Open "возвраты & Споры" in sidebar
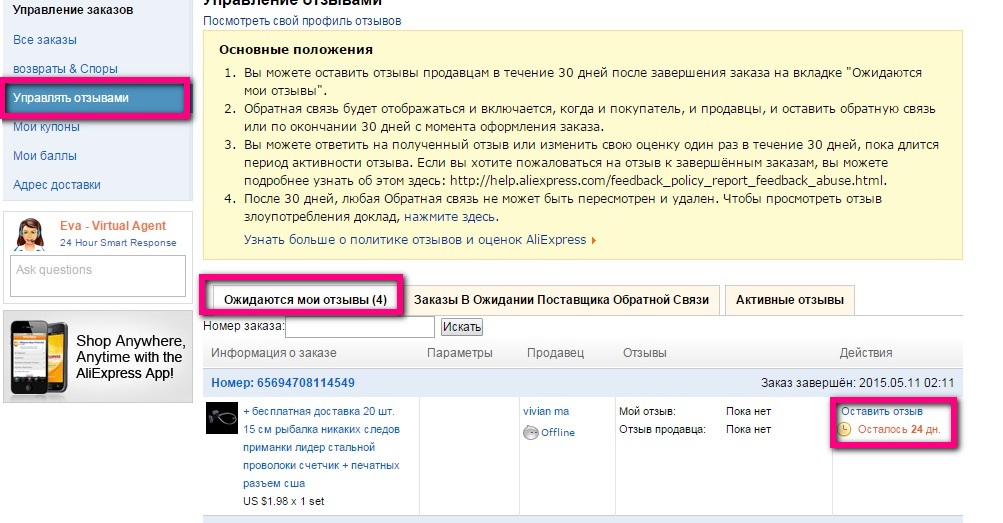Image resolution: width=1003 pixels, height=523 pixels. (65, 69)
